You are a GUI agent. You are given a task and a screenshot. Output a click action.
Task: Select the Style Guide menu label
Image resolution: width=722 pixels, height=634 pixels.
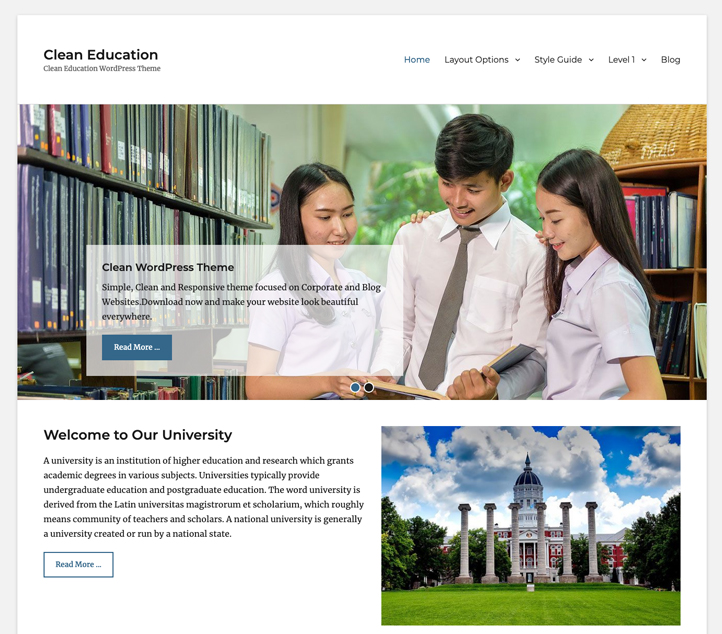click(557, 60)
